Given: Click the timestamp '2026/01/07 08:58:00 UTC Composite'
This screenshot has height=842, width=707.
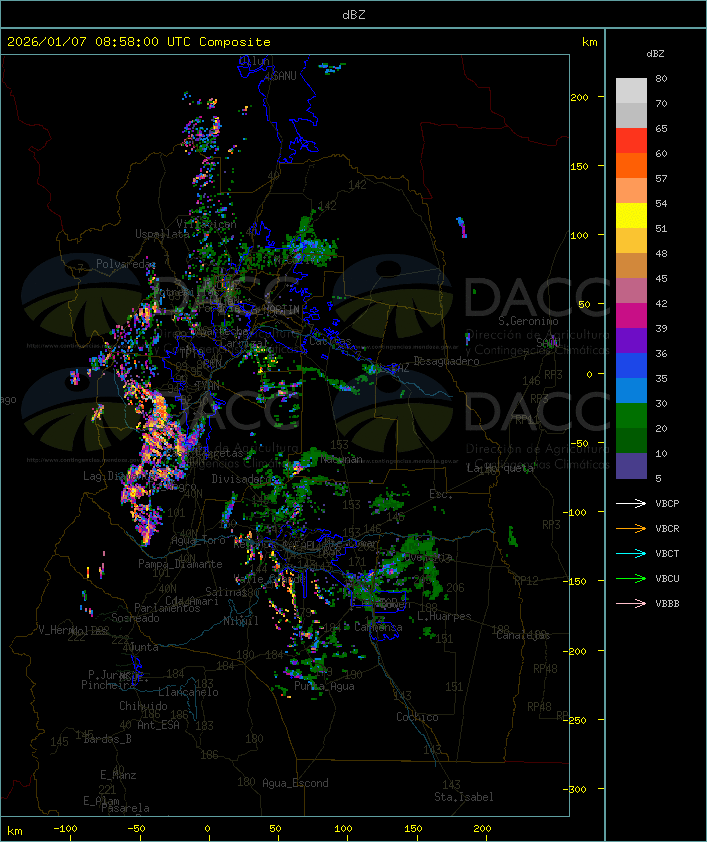Looking at the screenshot, I should (x=139, y=42).
